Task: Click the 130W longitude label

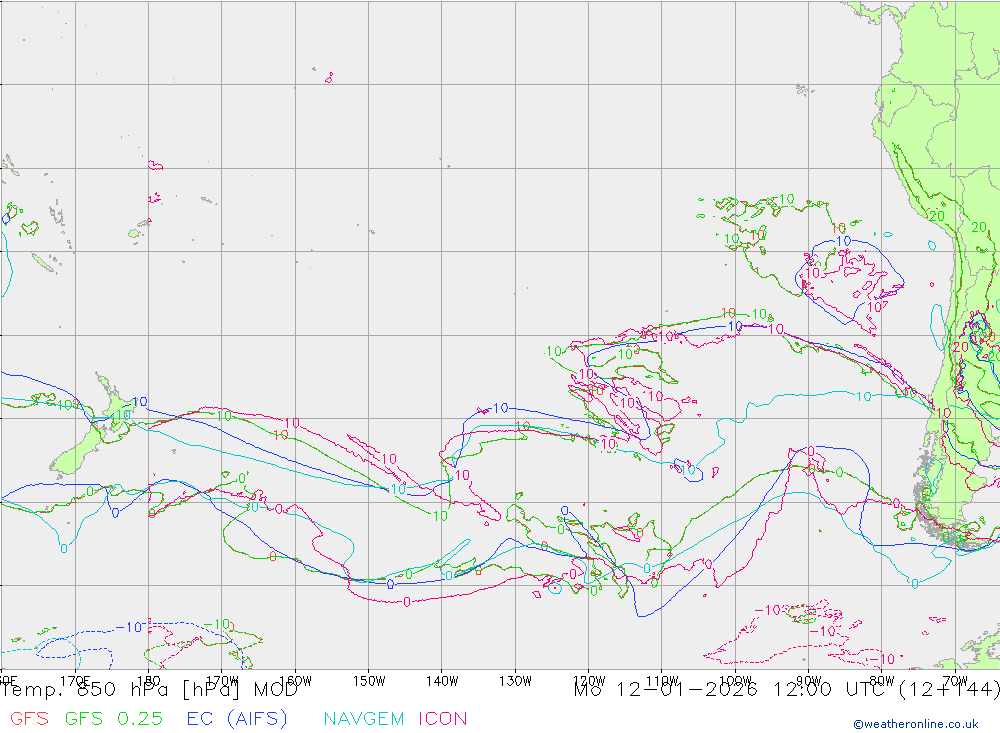Action: (x=515, y=681)
